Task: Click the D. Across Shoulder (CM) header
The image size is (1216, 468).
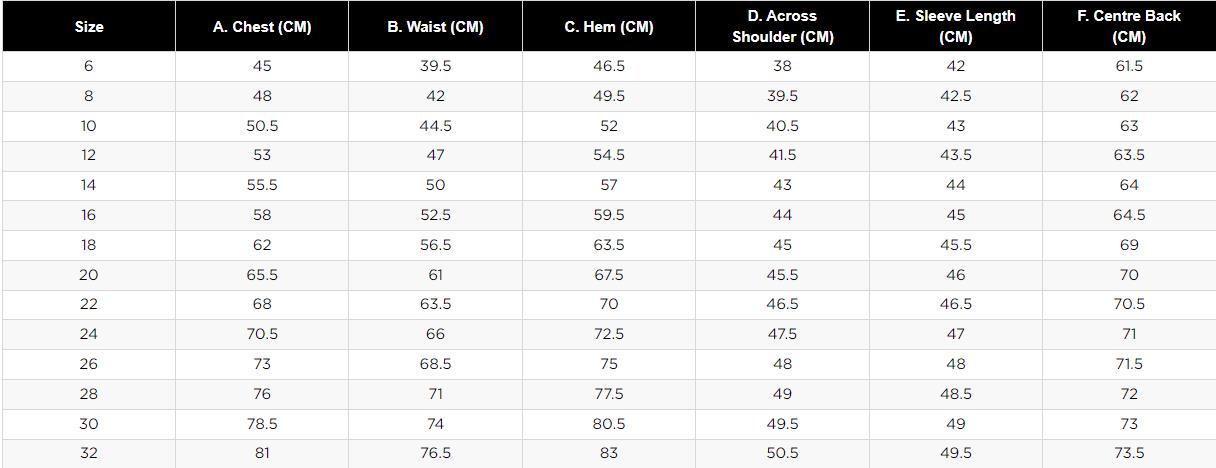Action: [x=782, y=27]
